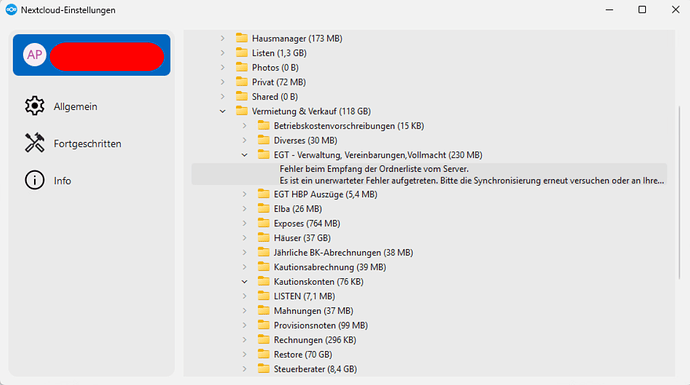Image resolution: width=690 pixels, height=385 pixels.
Task: Click the Steuerberater folder icon
Action: click(264, 368)
